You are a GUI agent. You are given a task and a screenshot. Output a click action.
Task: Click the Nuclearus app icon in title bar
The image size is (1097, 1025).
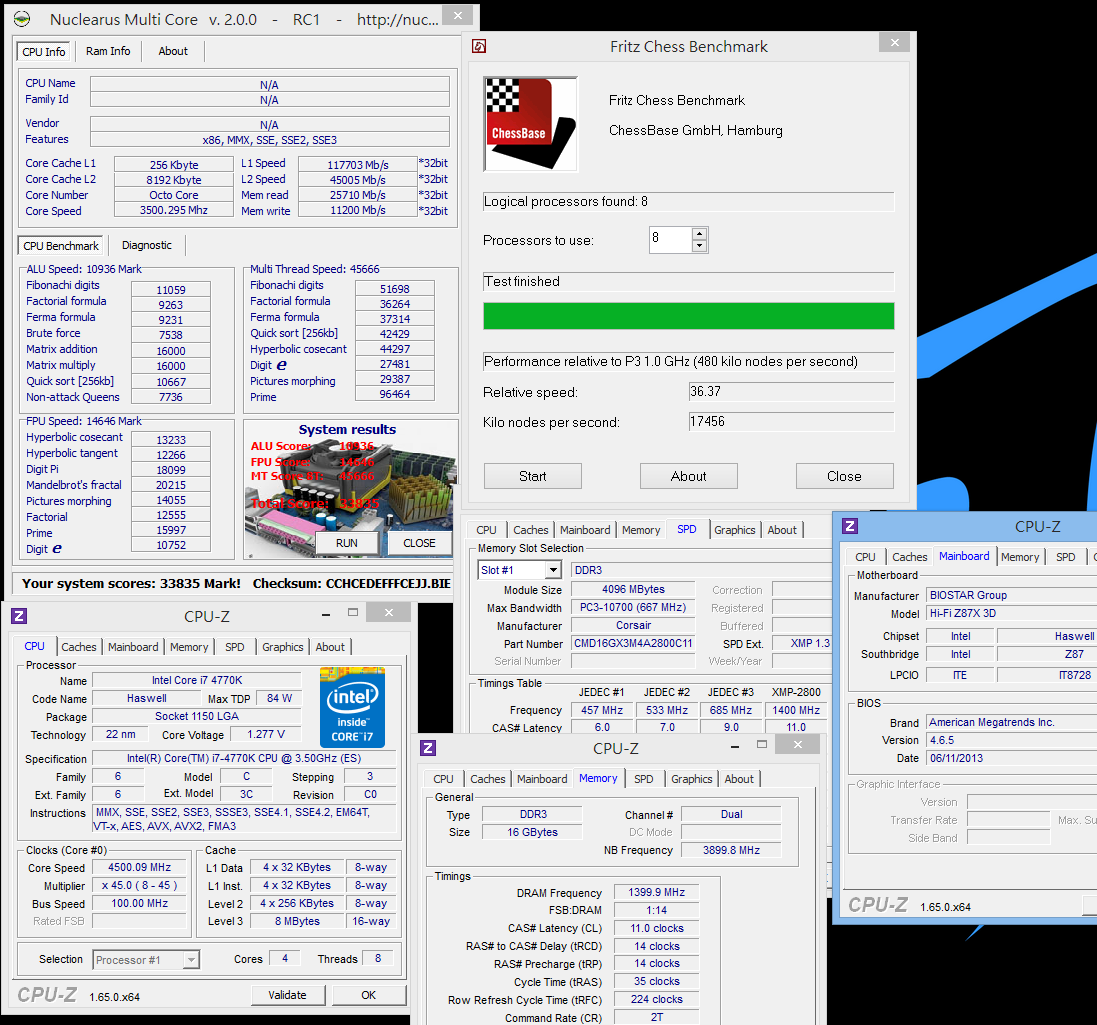(x=22, y=19)
